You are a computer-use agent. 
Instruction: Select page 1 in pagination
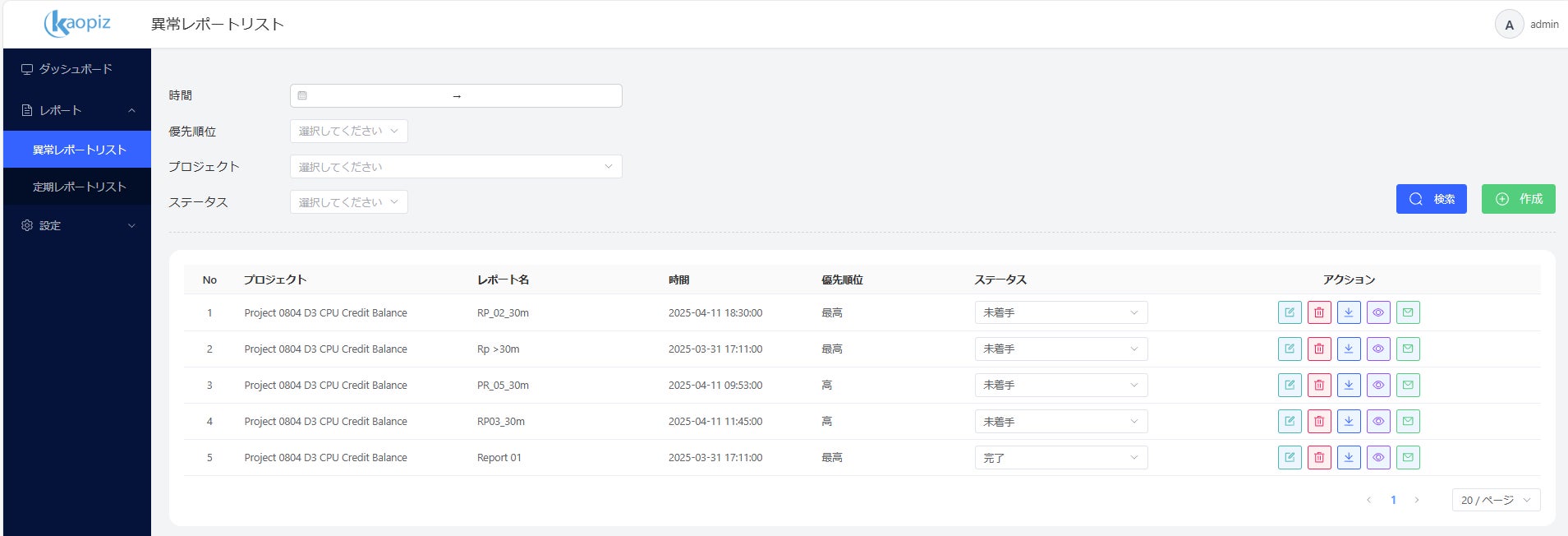click(1393, 500)
